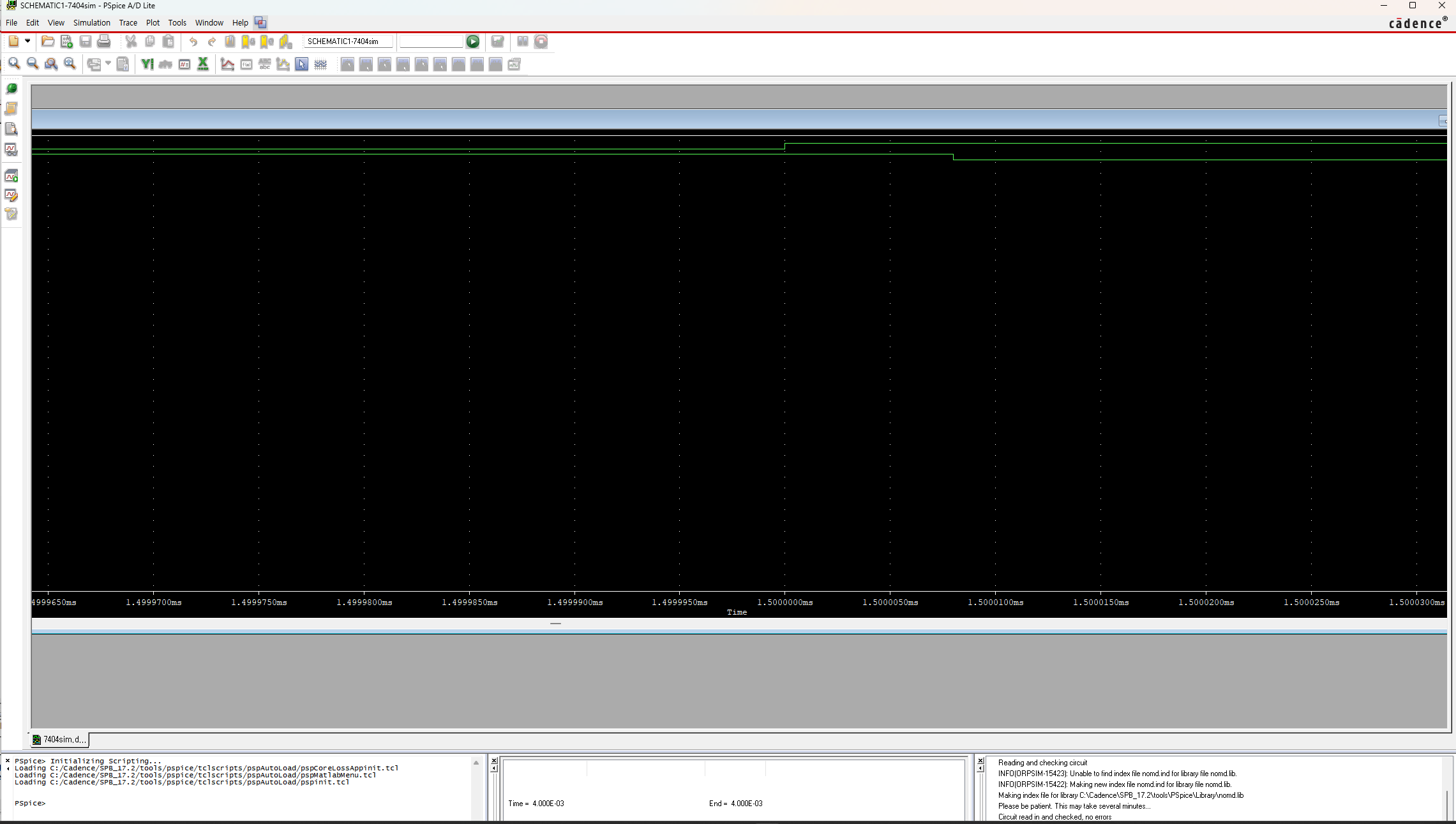
Task: Click the green Excel export X icon
Action: [203, 64]
